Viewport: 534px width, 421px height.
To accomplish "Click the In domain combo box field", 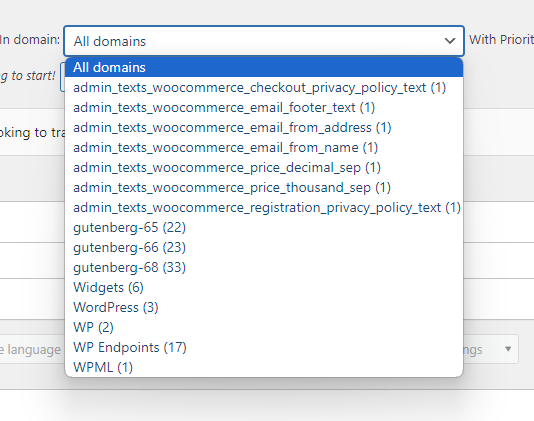I will 264,41.
